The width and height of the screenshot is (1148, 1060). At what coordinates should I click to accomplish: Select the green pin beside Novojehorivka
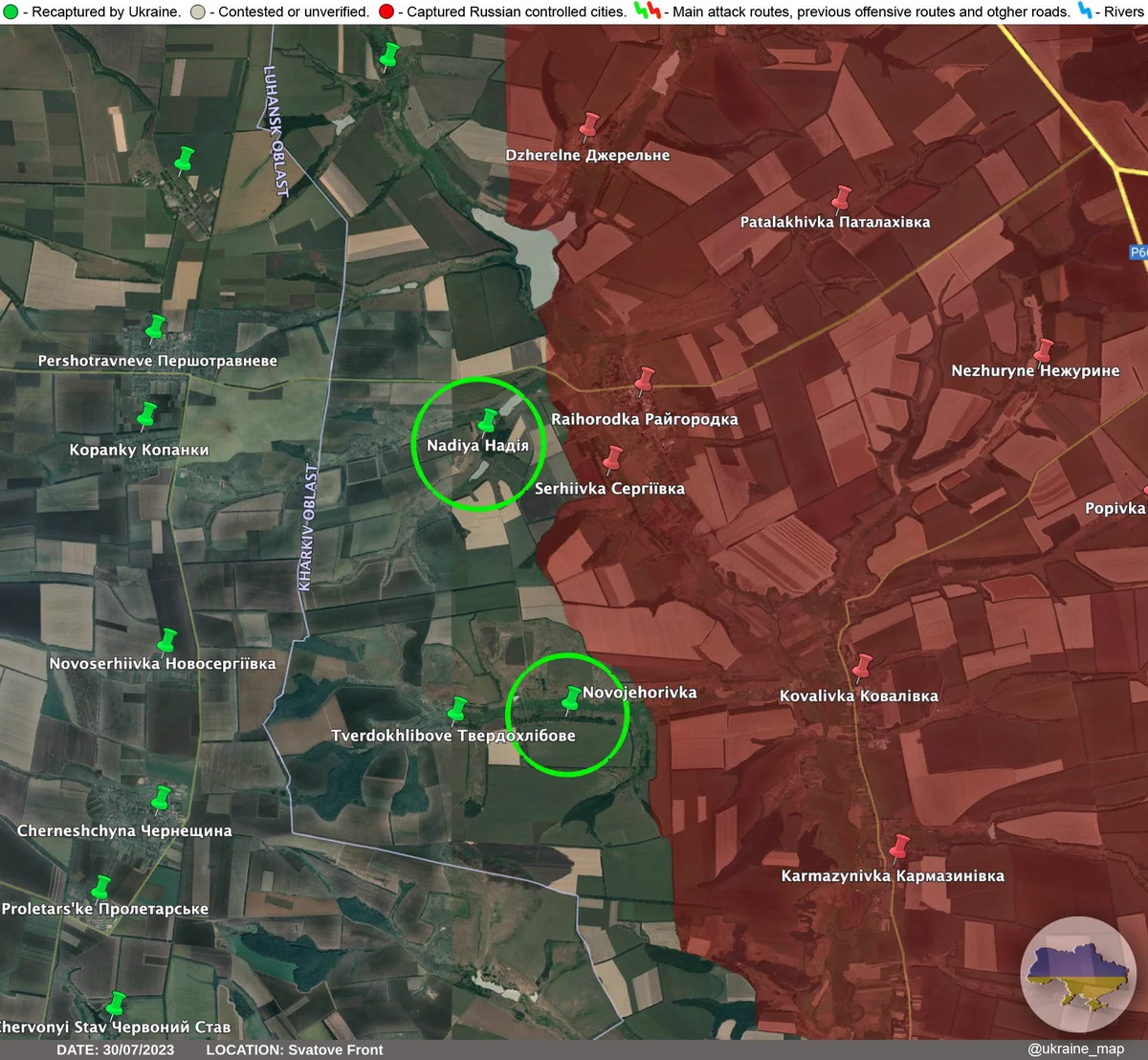pos(571,698)
